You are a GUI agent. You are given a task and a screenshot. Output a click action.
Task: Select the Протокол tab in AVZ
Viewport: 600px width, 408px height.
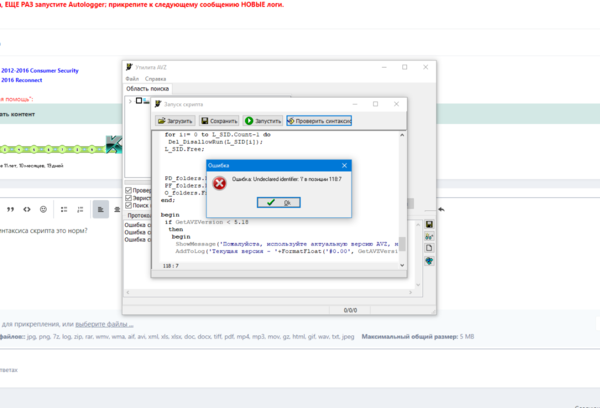pyautogui.click(x=138, y=215)
